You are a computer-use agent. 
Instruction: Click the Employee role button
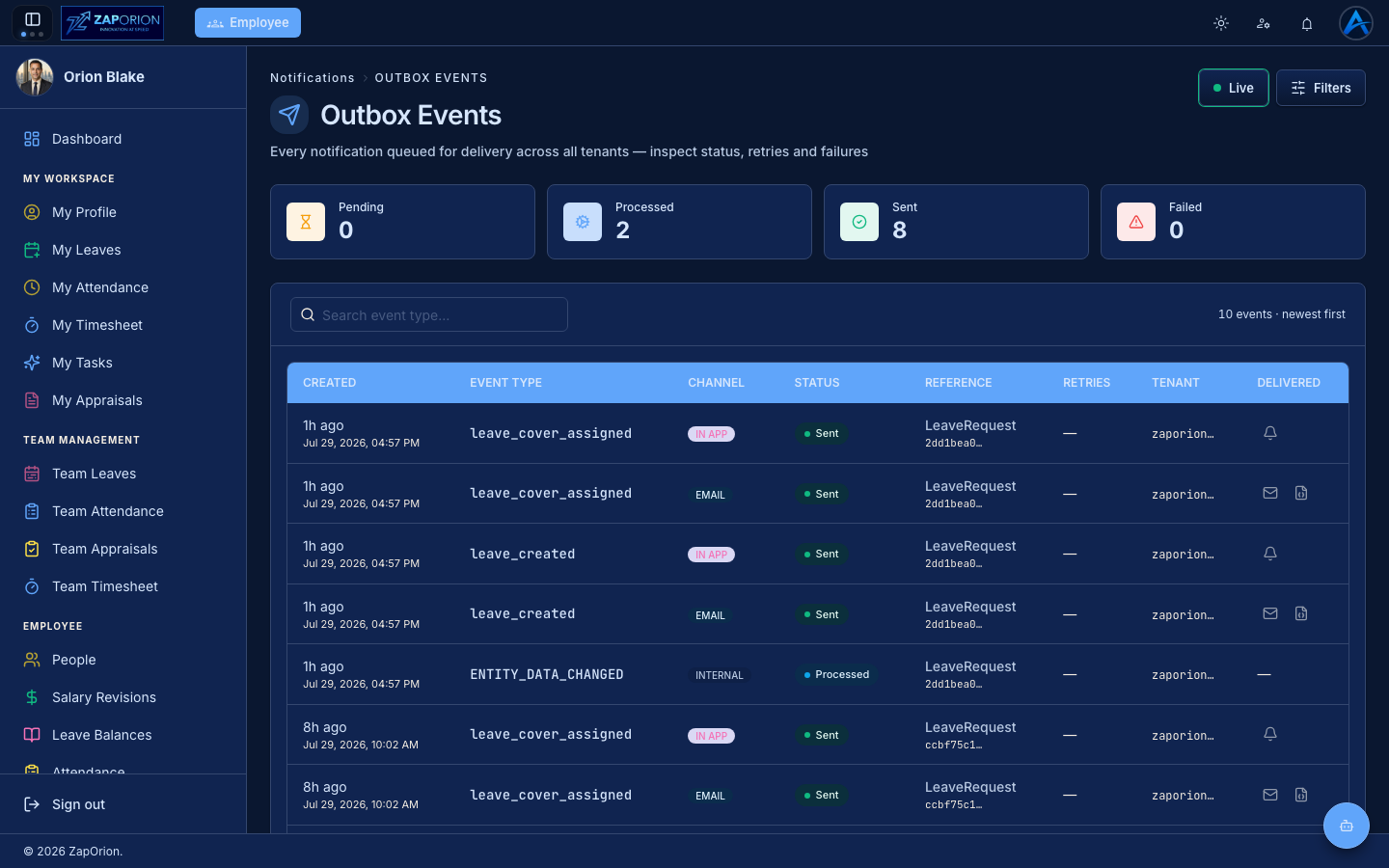pos(248,22)
